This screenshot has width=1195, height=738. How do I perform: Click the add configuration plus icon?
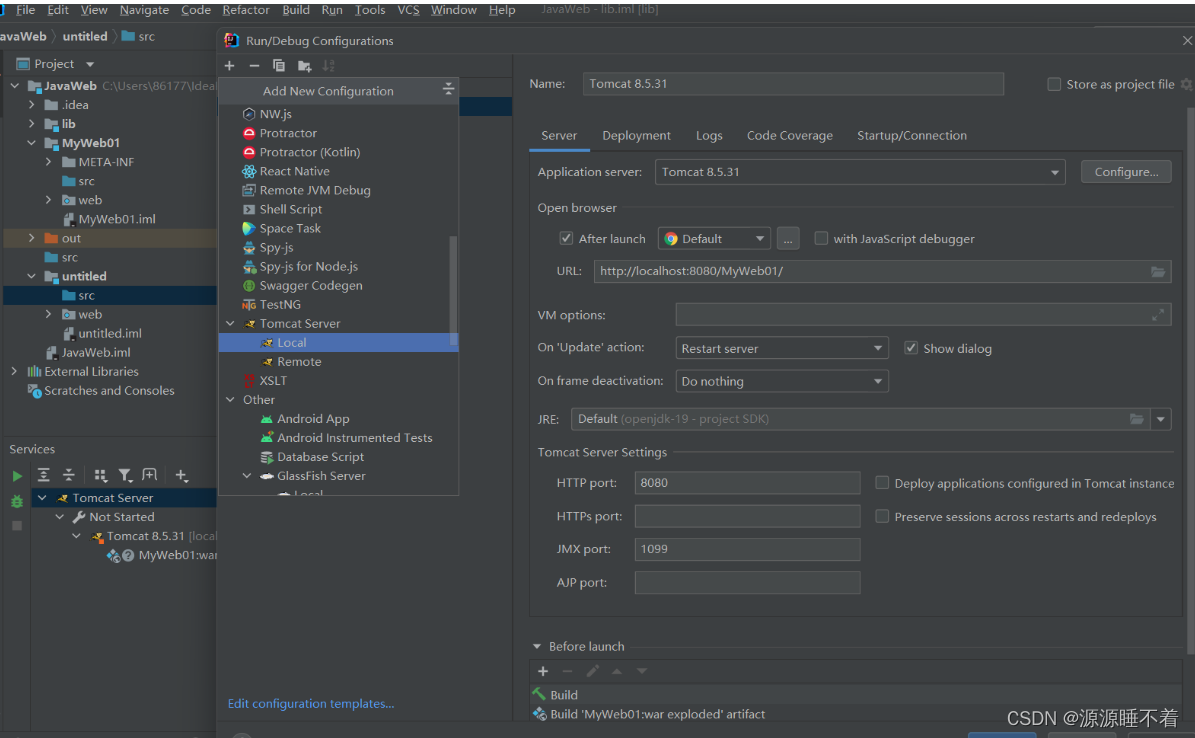(229, 66)
